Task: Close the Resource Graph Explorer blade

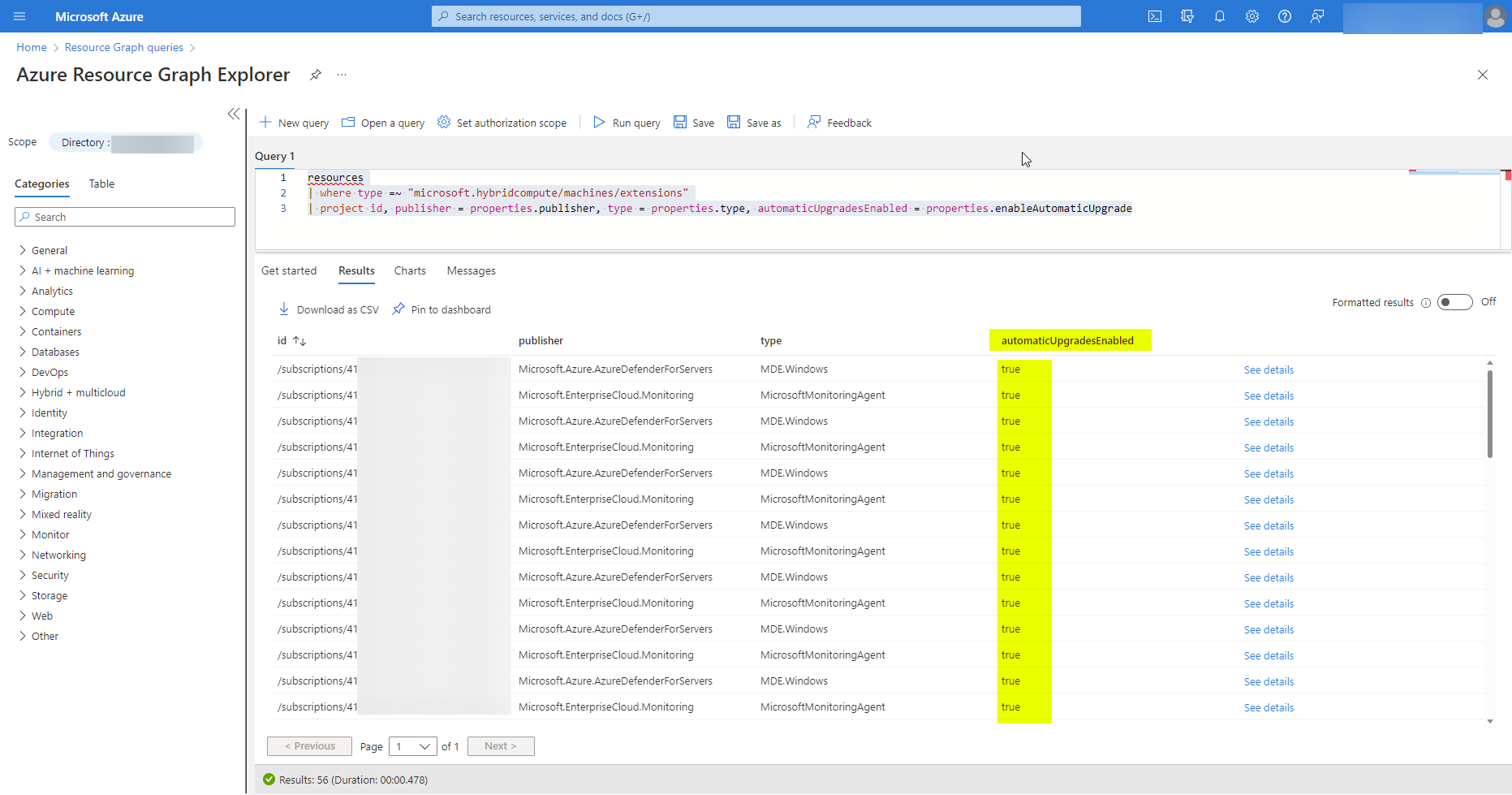Action: 1483,75
